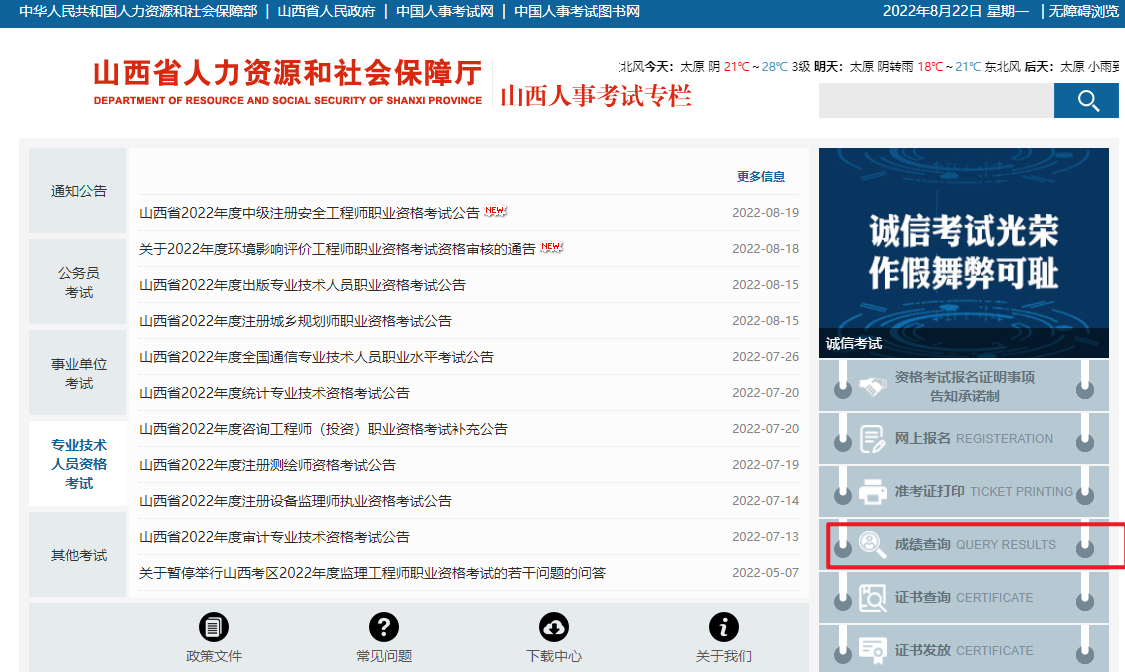Open the 关于我们 info icon

724,627
